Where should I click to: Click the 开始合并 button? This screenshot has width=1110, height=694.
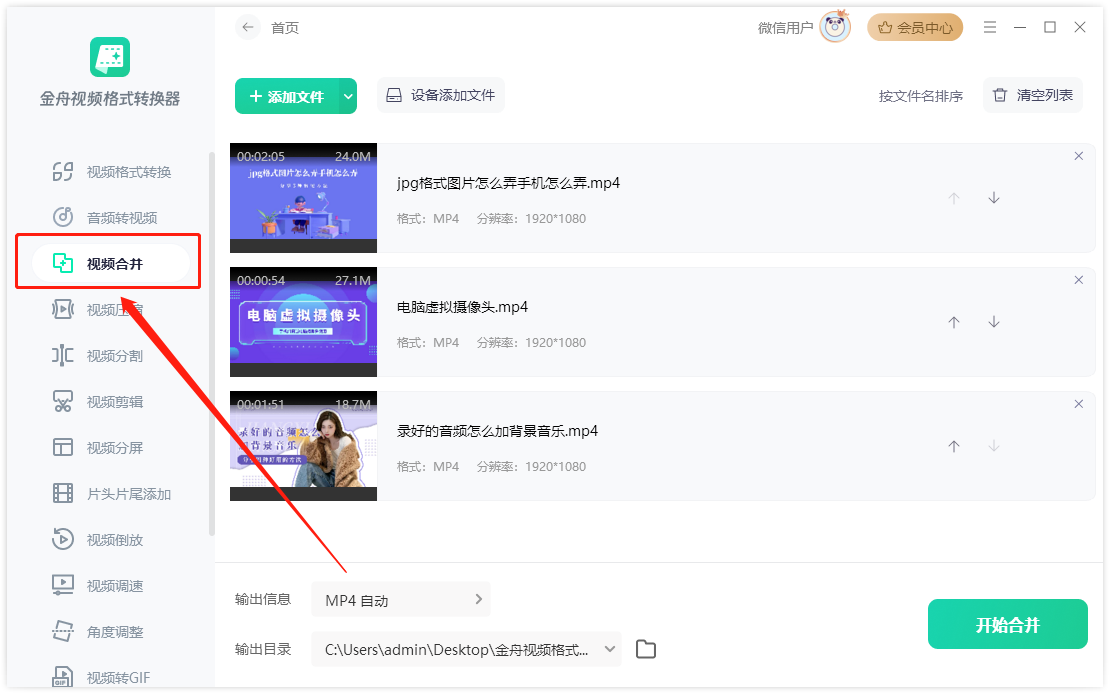1007,623
